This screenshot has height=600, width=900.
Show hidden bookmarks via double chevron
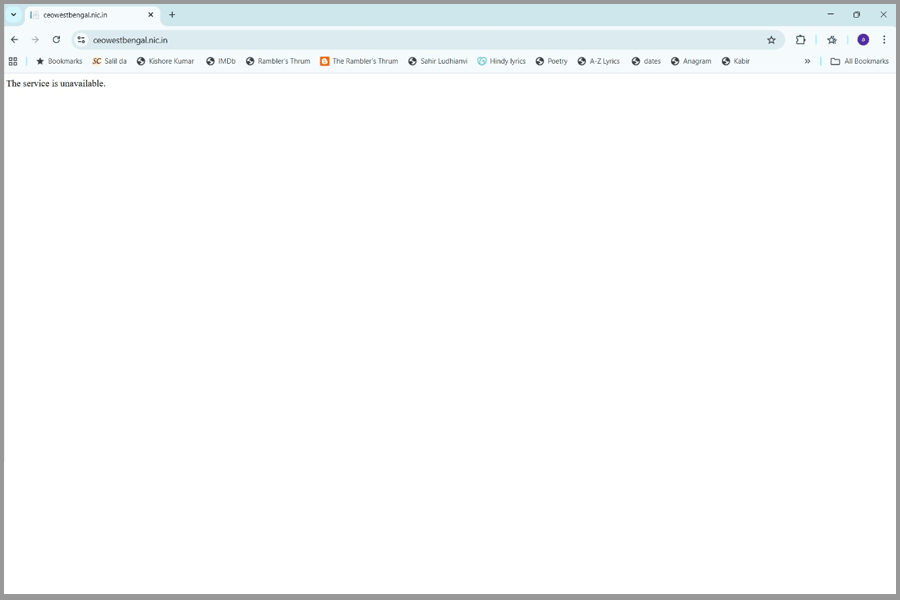pyautogui.click(x=807, y=61)
